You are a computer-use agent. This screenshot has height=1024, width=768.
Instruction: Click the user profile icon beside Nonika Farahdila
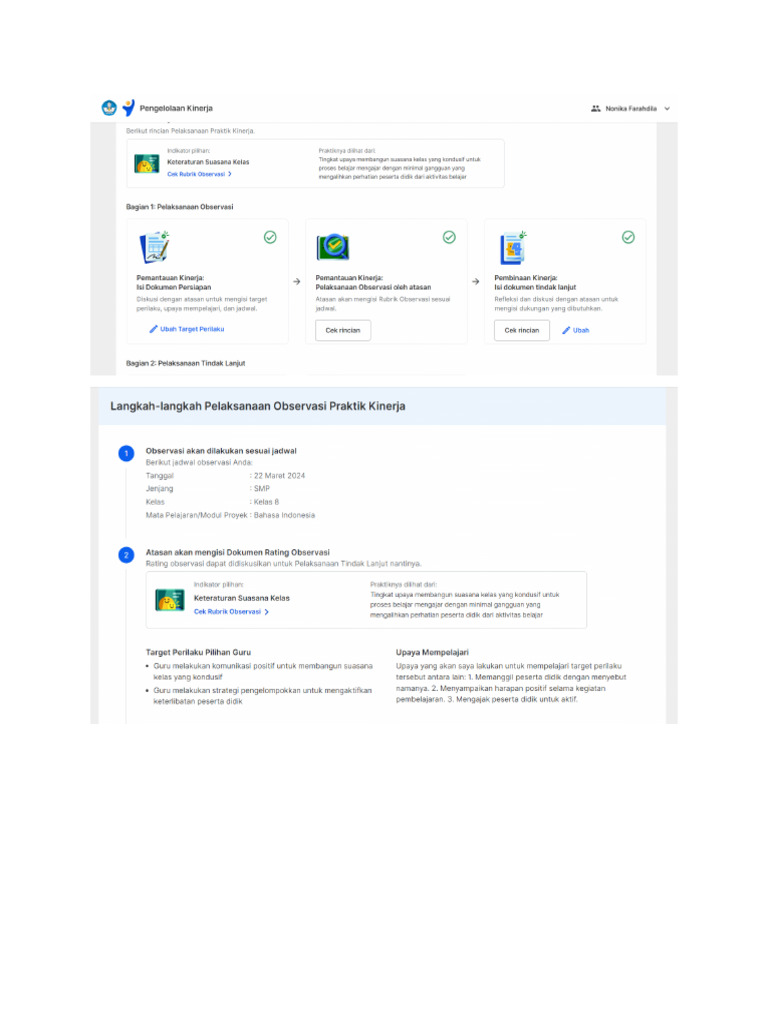[x=596, y=108]
